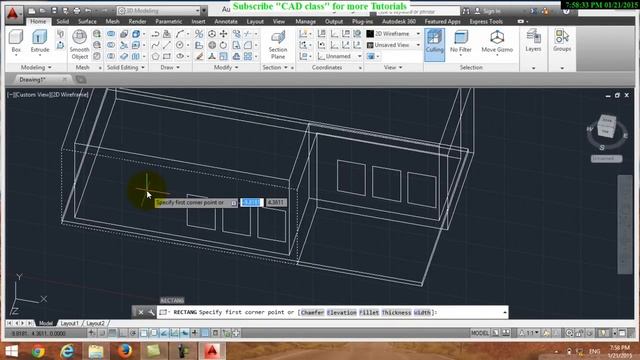Toggle Polar Tracking in status bar
Screen dimensions: 640x360
[x=133, y=333]
